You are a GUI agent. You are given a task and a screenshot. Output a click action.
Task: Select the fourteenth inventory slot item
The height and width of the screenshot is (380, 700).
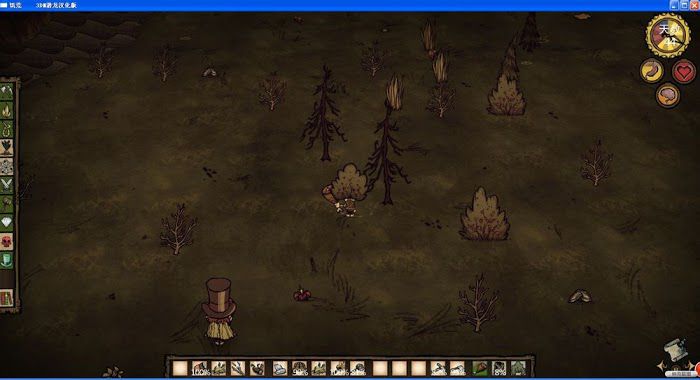[x=438, y=368]
